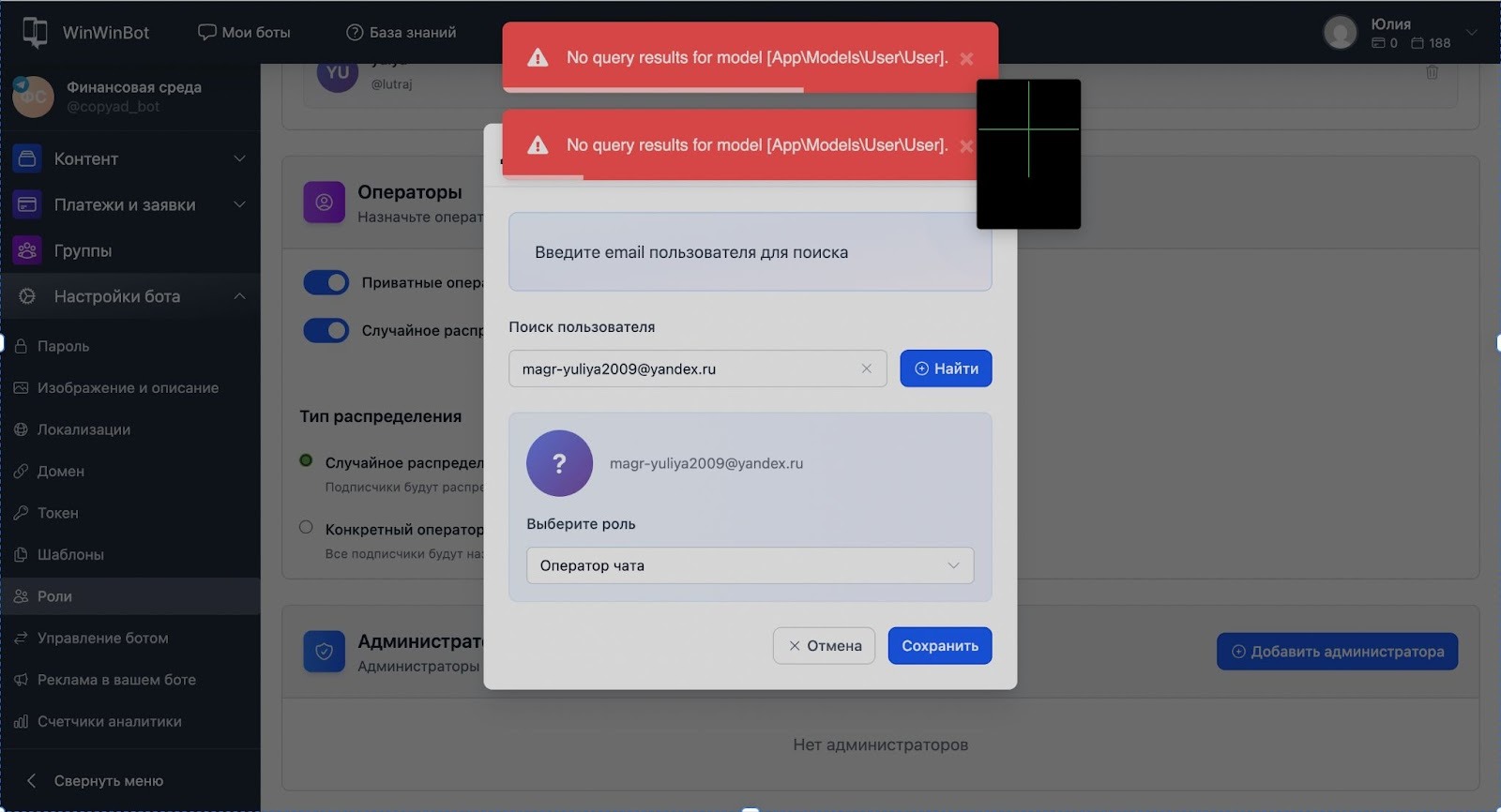Click the trash icon to delete user
Screen dimensions: 1501x812
coord(1432,72)
